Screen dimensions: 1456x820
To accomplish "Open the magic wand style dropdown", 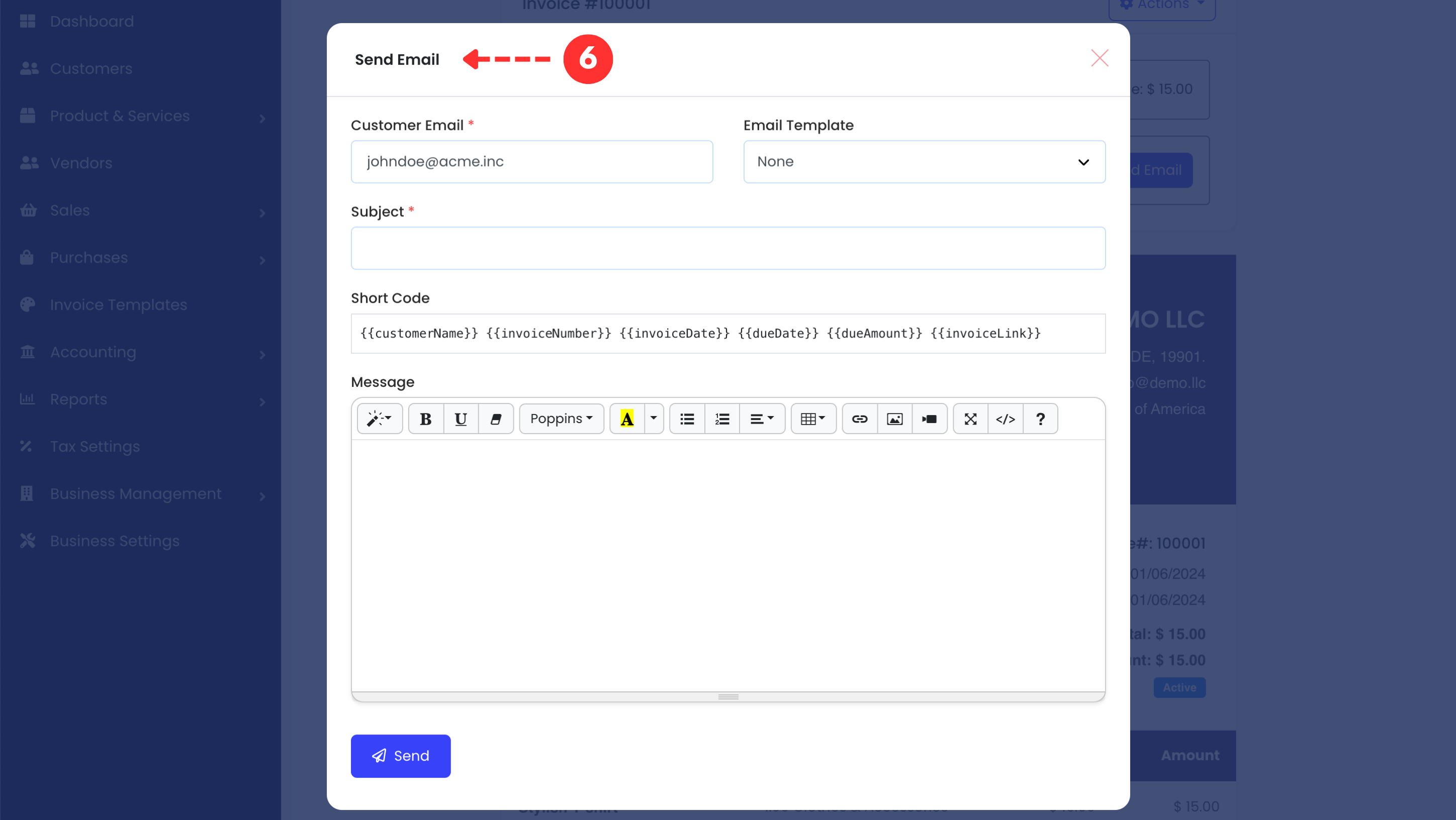I will point(379,419).
